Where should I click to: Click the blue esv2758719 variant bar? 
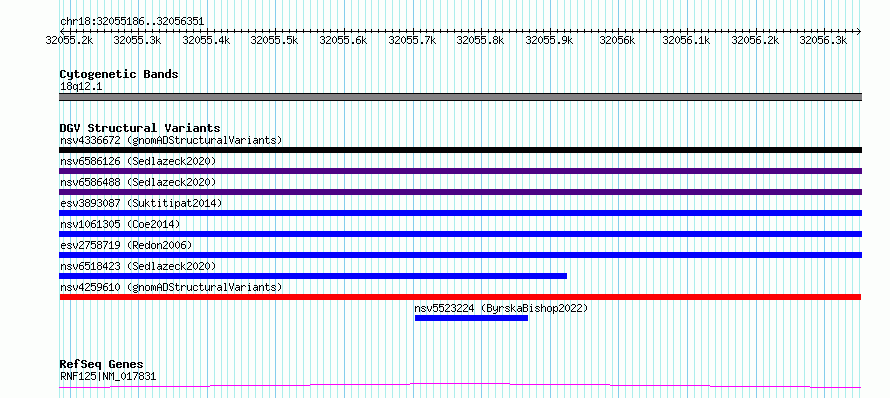point(460,255)
